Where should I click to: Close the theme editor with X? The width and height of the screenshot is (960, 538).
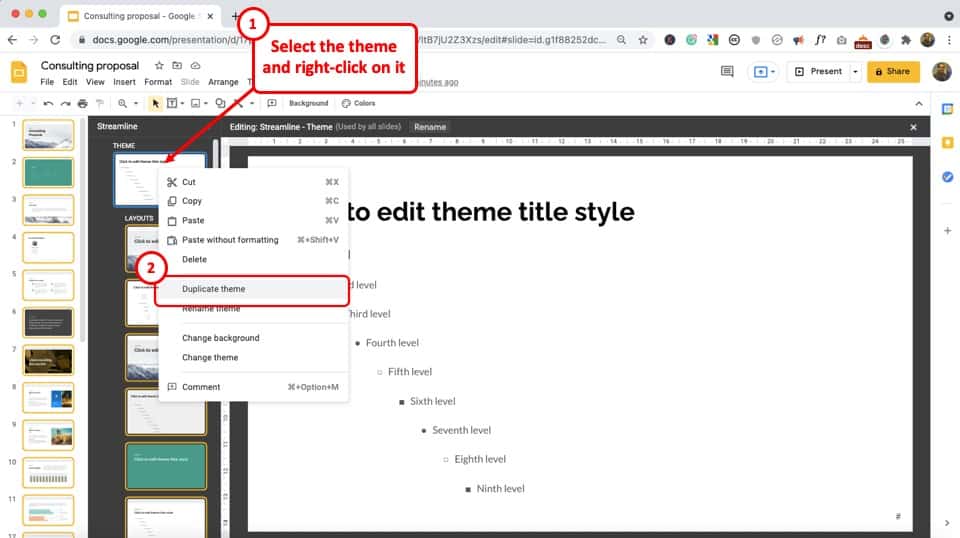(x=913, y=127)
